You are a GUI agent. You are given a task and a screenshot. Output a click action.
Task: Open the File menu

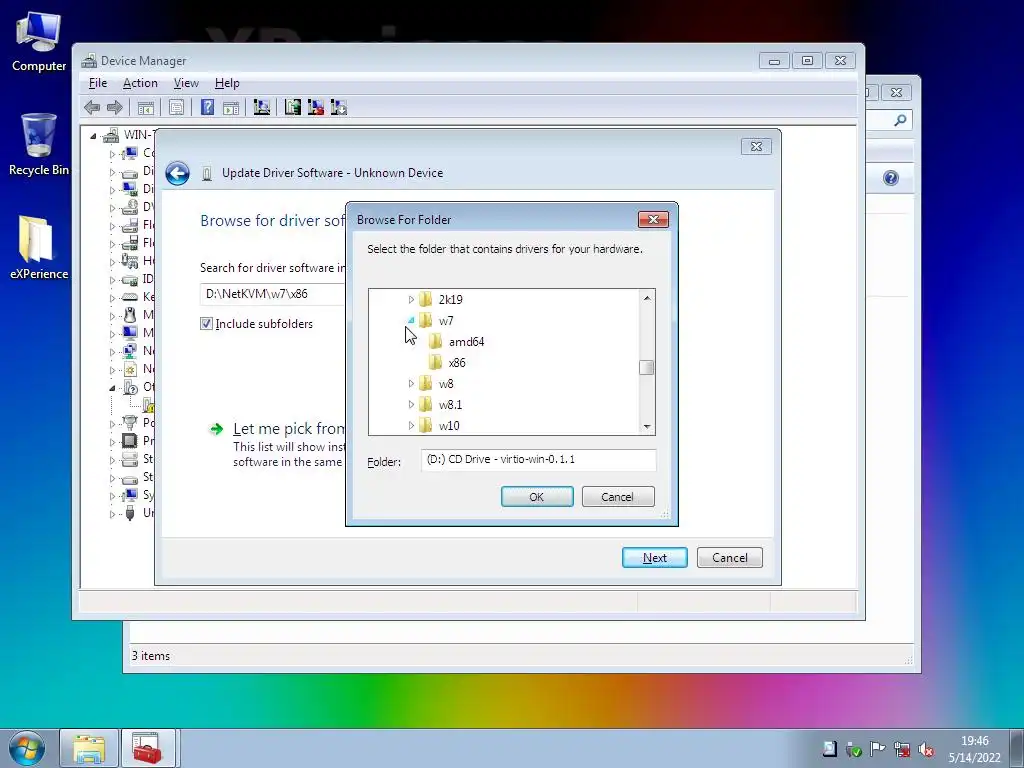[x=98, y=83]
